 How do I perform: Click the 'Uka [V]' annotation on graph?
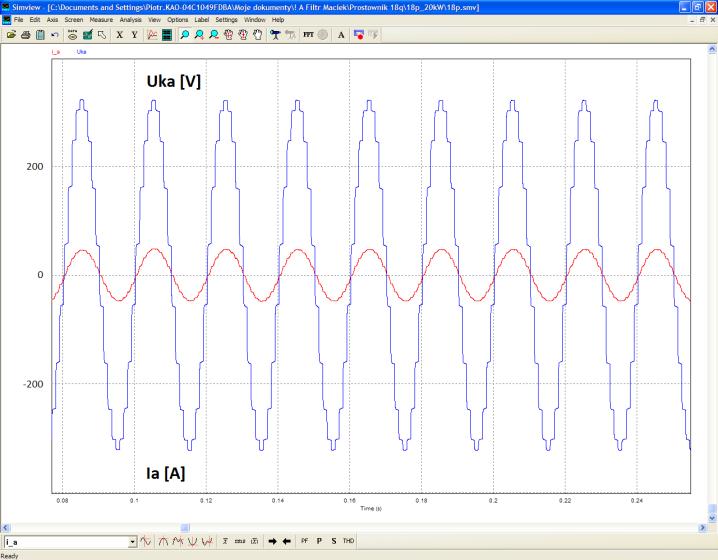(174, 82)
